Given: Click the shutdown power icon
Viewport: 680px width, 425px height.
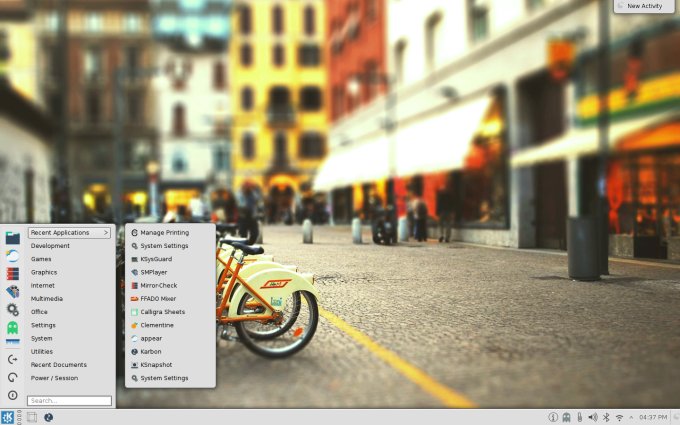Looking at the screenshot, I should click(13, 395).
